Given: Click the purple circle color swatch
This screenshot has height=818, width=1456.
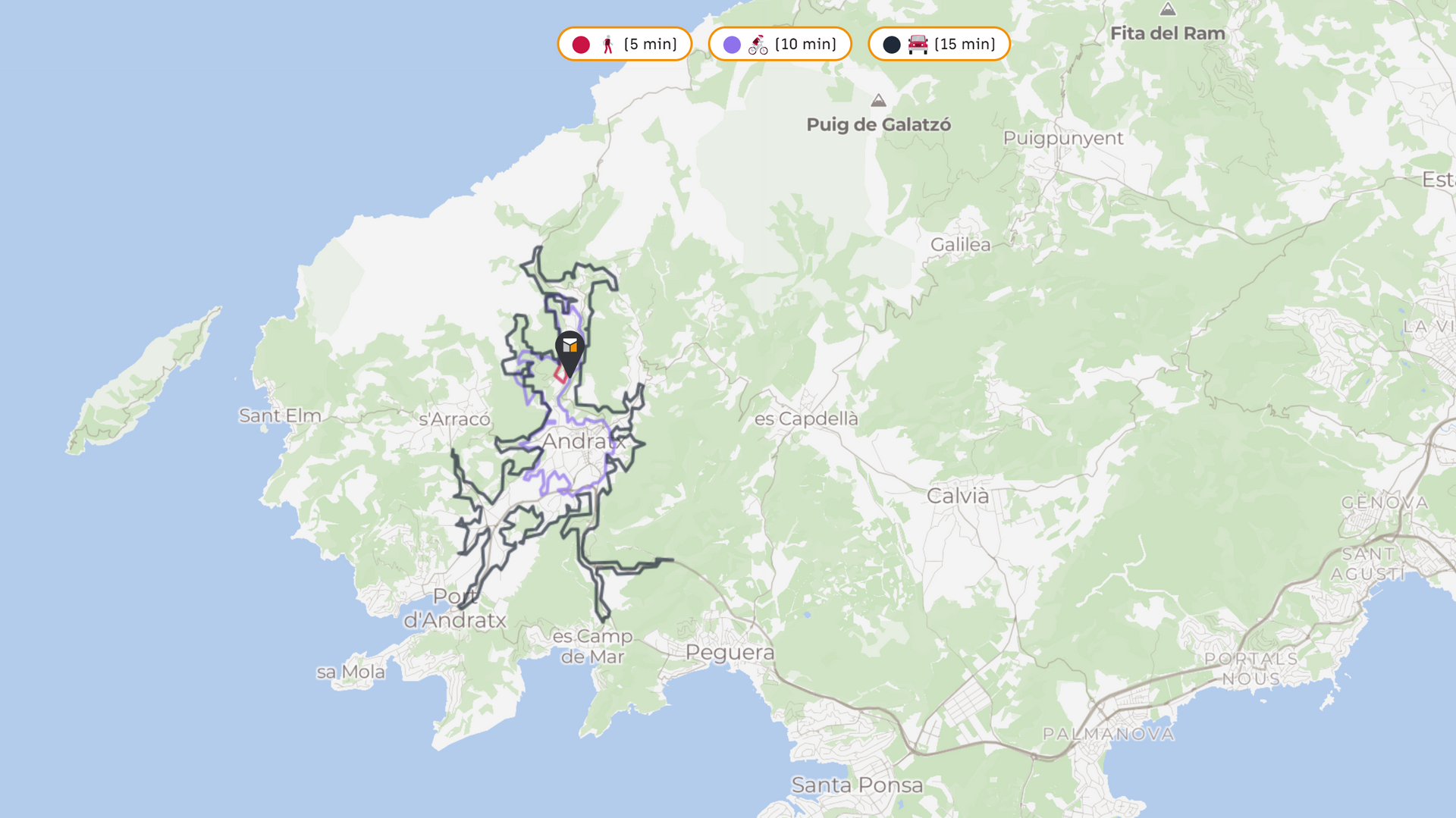Looking at the screenshot, I should [732, 45].
